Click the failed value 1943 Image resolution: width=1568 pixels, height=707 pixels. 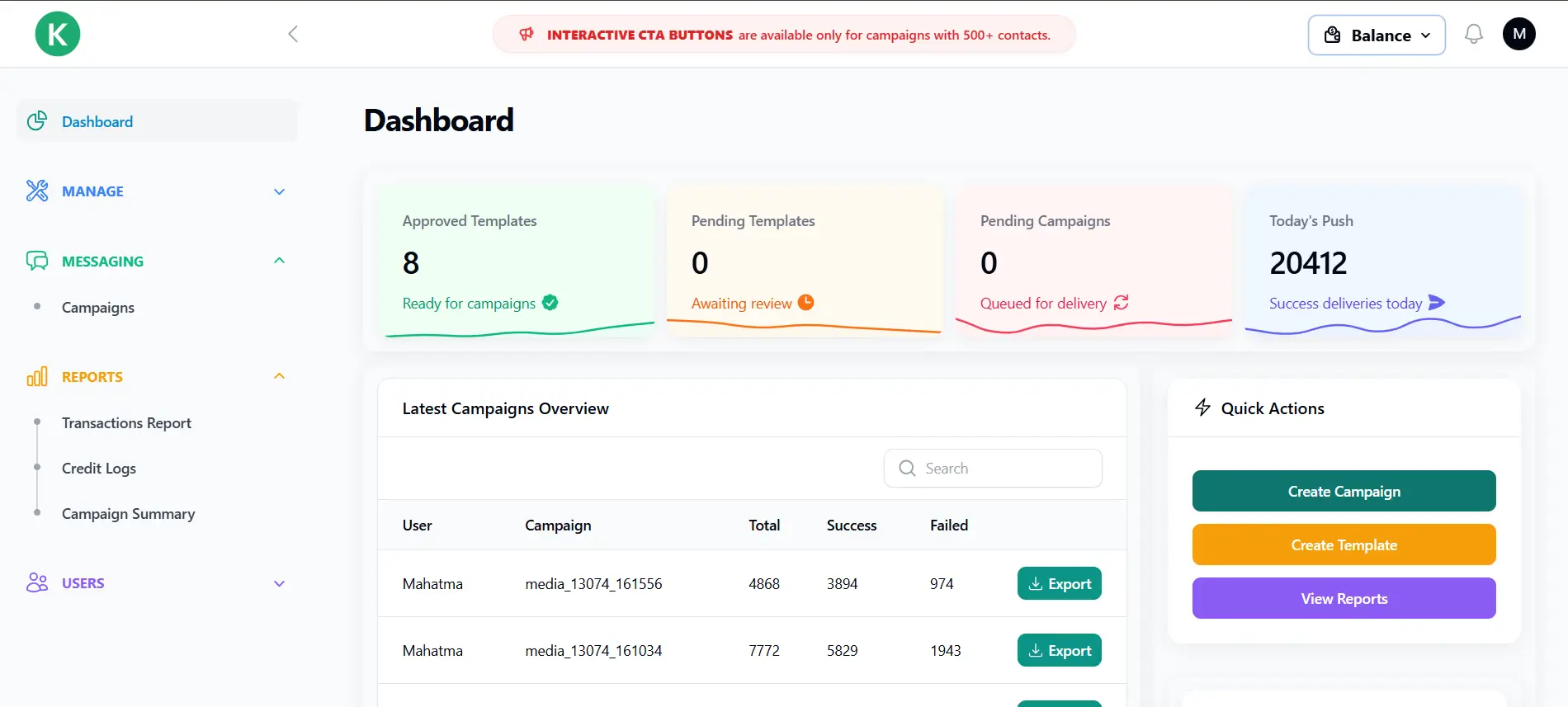pyautogui.click(x=946, y=650)
